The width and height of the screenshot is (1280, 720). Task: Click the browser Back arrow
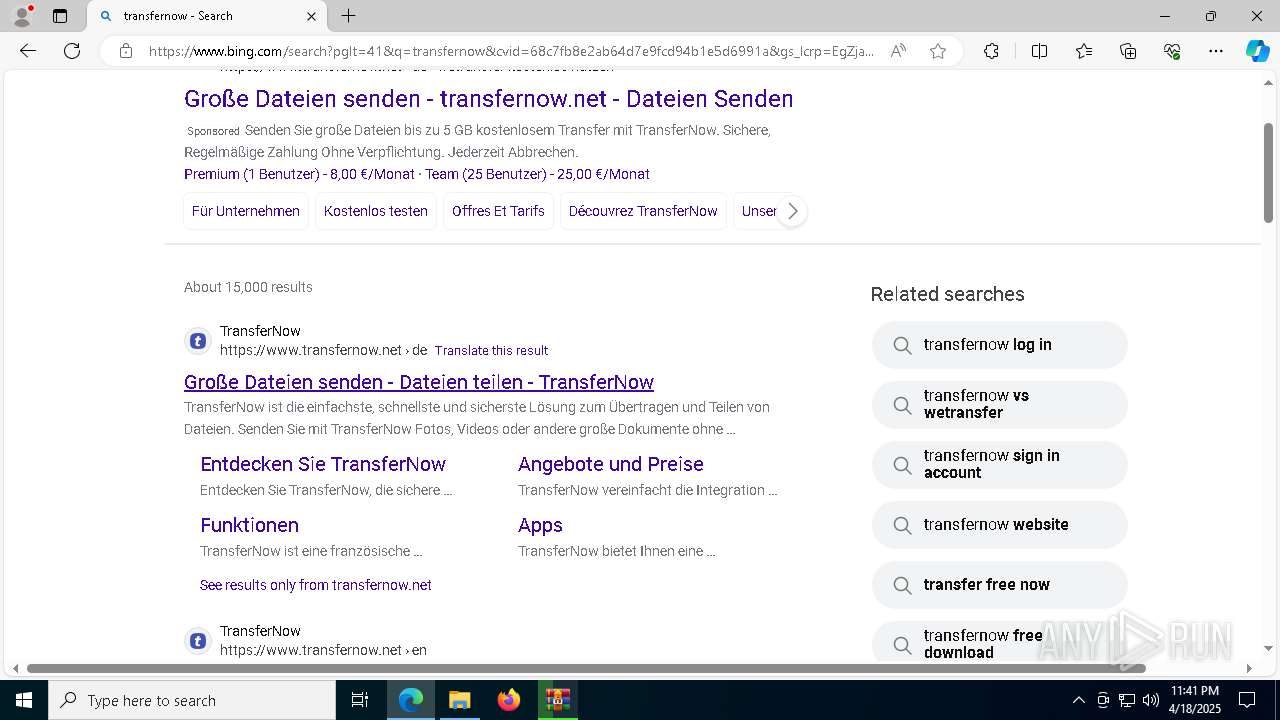click(x=28, y=51)
